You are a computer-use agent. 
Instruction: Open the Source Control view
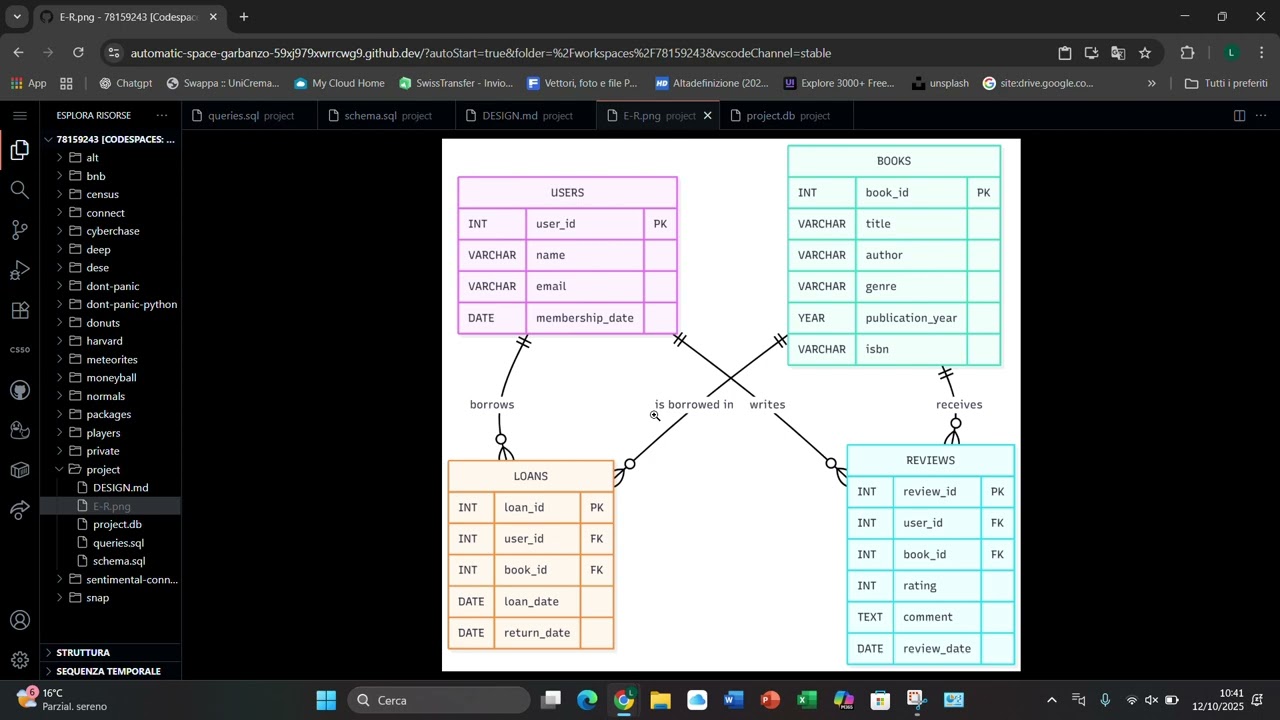point(20,230)
